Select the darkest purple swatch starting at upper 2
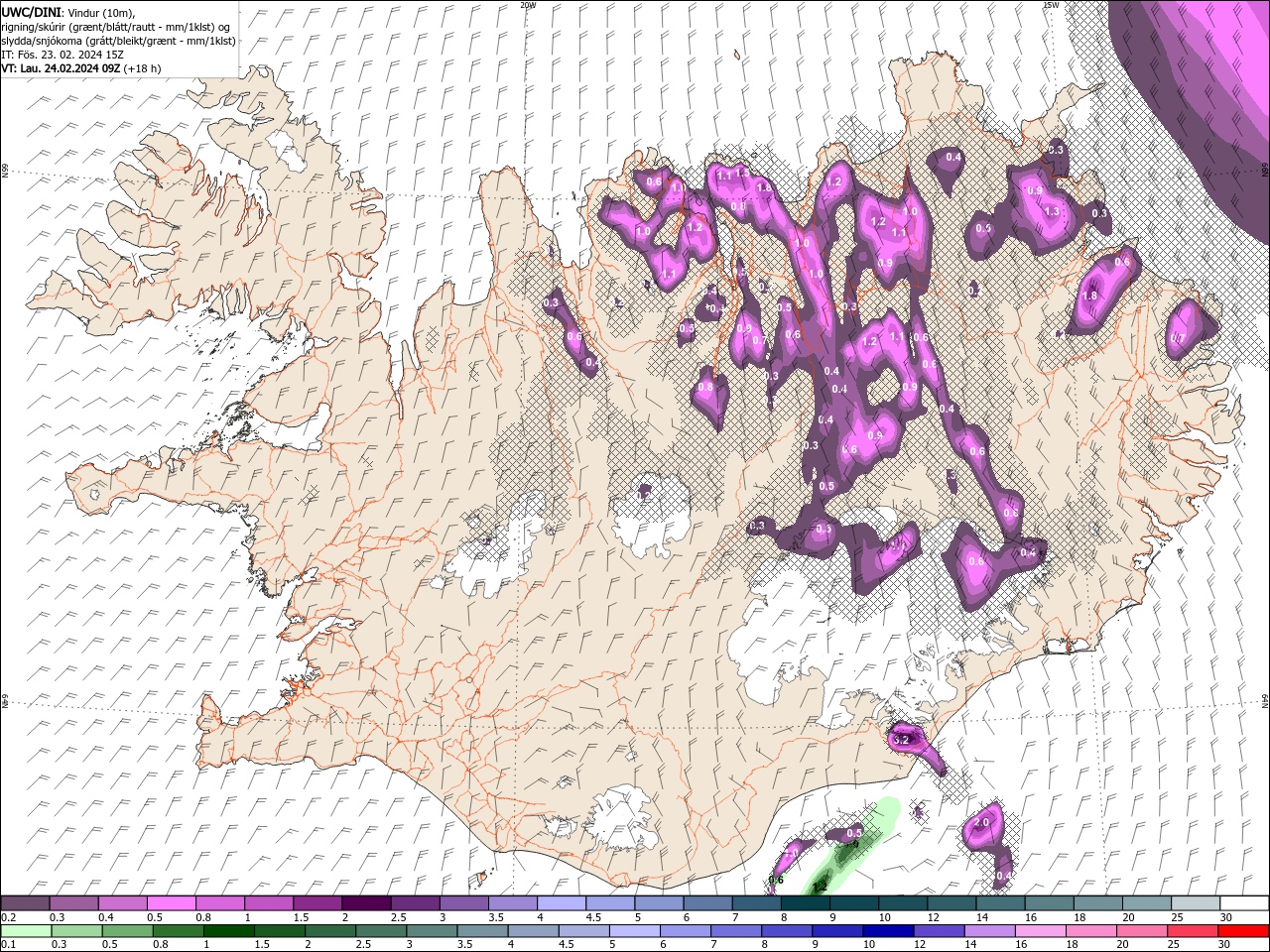The width and height of the screenshot is (1270, 952). (x=366, y=903)
